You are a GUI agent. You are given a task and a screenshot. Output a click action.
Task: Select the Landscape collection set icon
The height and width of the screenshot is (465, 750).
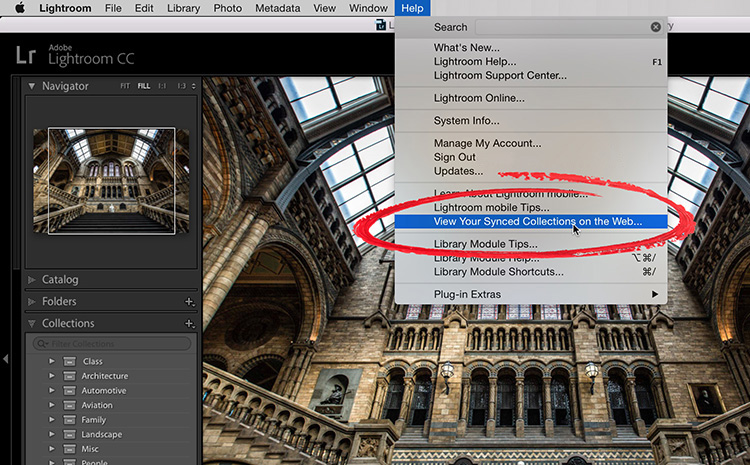click(69, 434)
